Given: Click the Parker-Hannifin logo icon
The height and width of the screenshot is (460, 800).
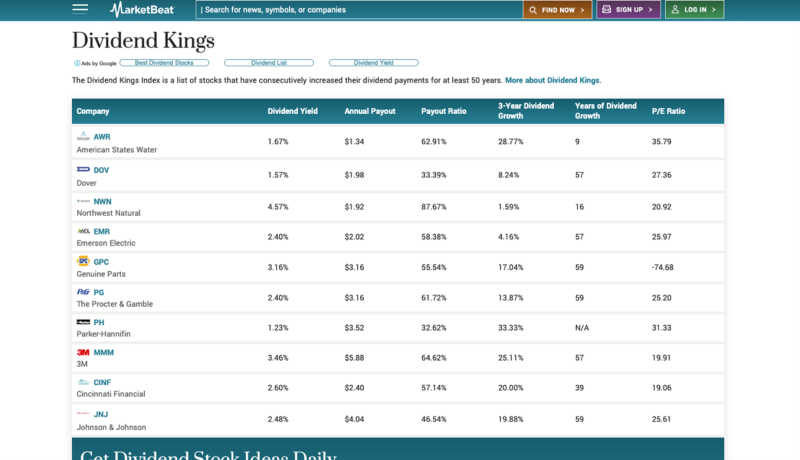Looking at the screenshot, I should pyautogui.click(x=83, y=322).
